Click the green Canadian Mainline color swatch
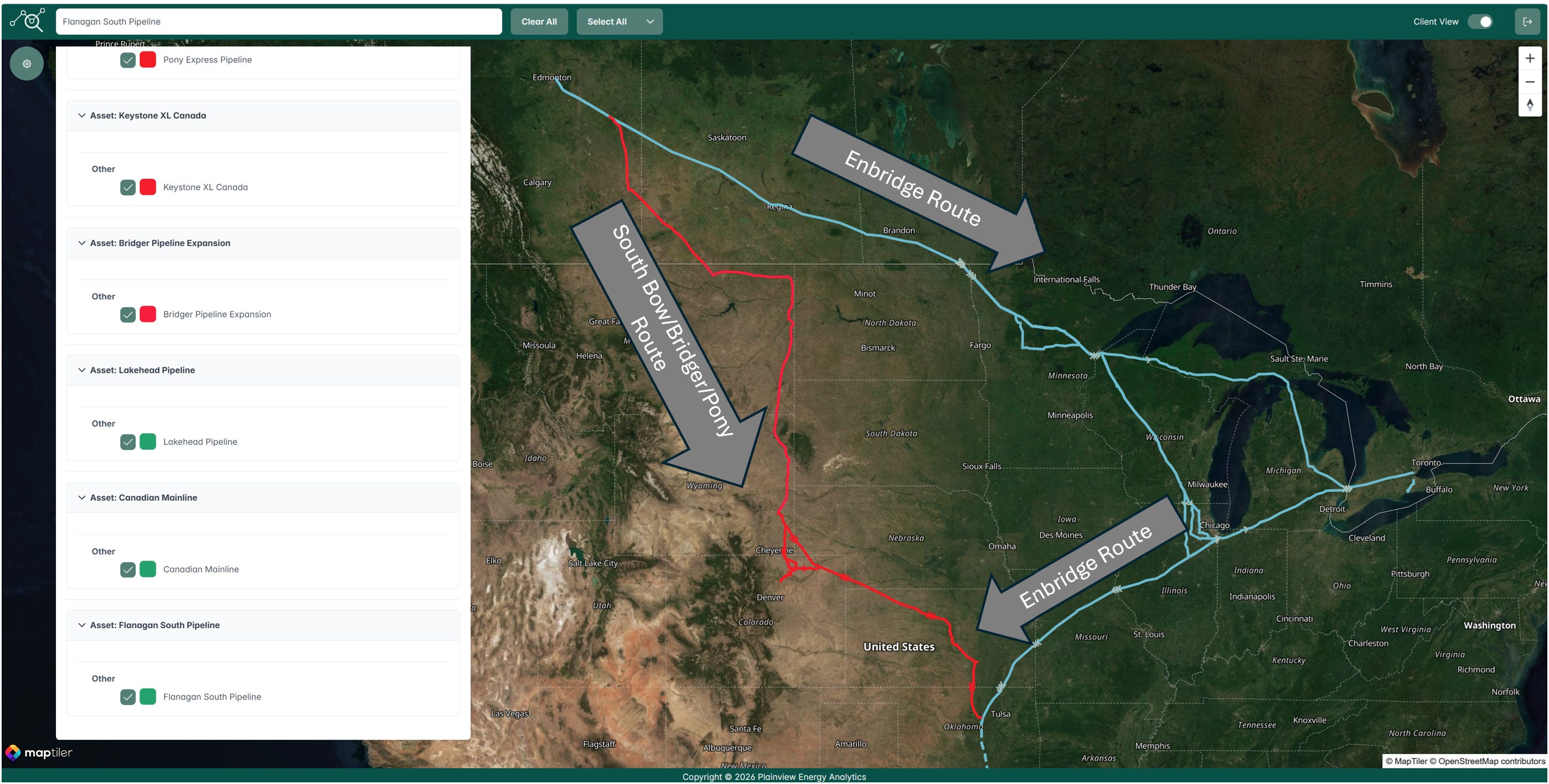The width and height of the screenshot is (1549, 784). click(x=148, y=569)
